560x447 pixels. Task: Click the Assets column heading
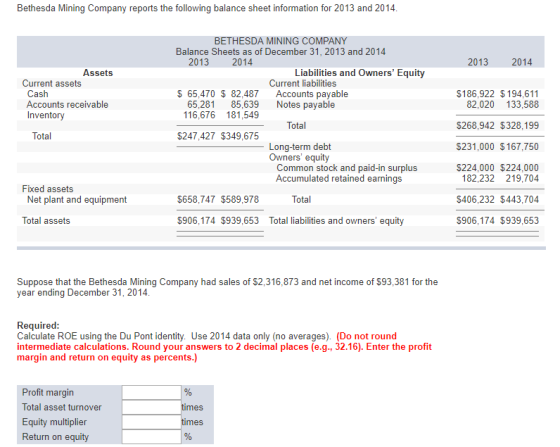pyautogui.click(x=98, y=73)
